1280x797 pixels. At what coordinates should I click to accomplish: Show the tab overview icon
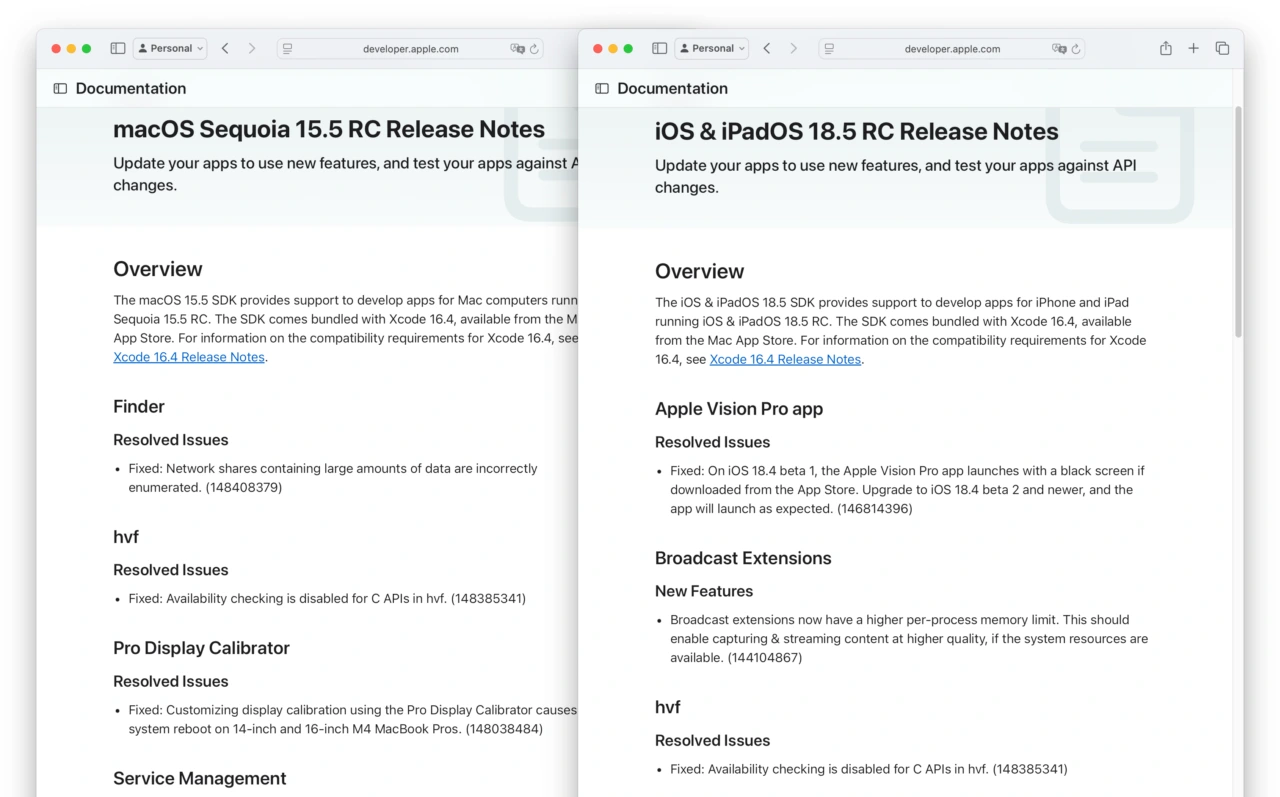click(1222, 48)
